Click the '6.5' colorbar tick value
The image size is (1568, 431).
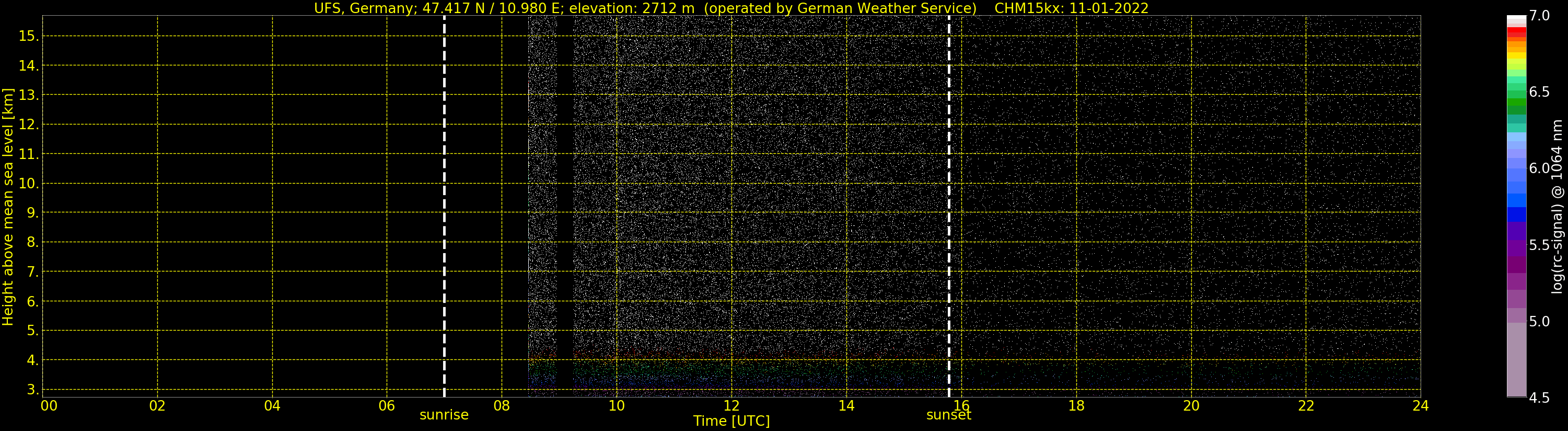click(1539, 92)
